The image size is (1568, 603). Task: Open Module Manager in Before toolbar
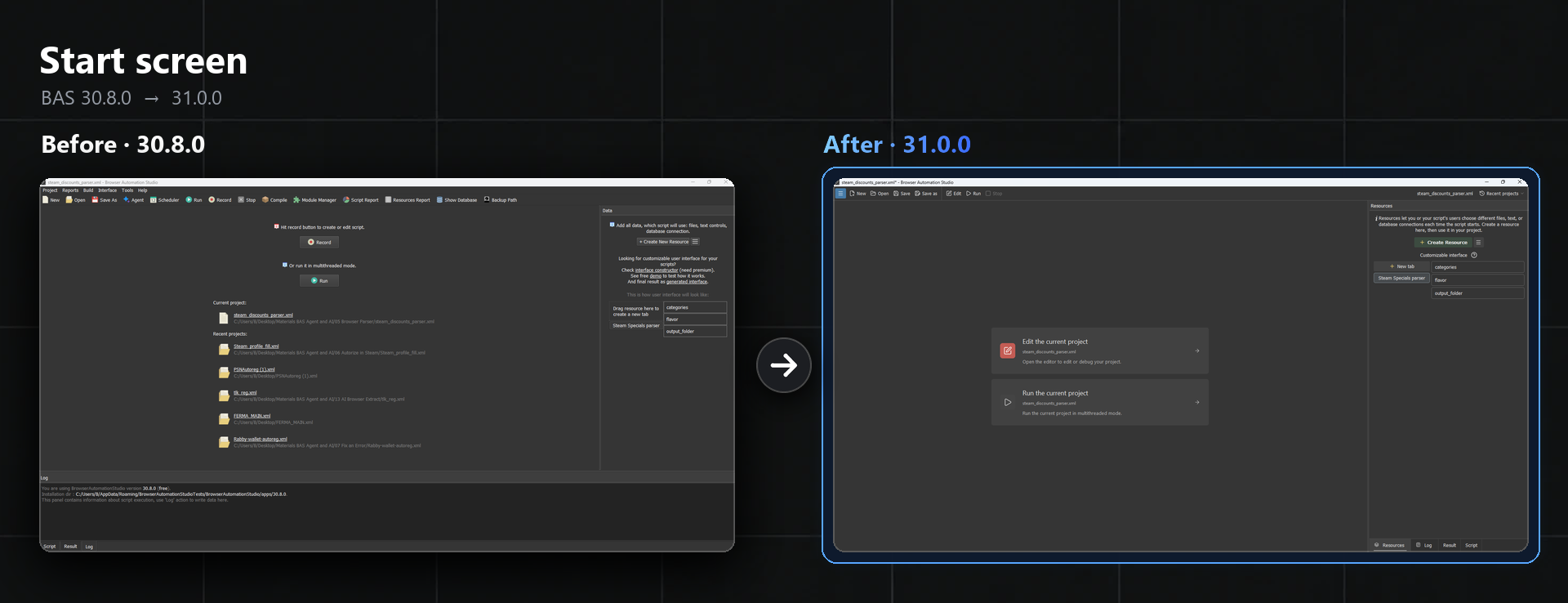pyautogui.click(x=314, y=199)
